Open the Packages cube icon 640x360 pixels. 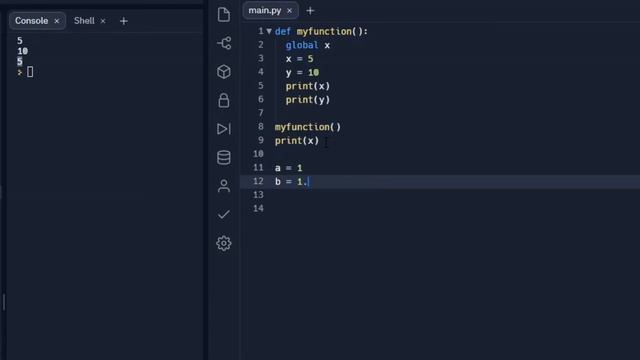point(224,72)
